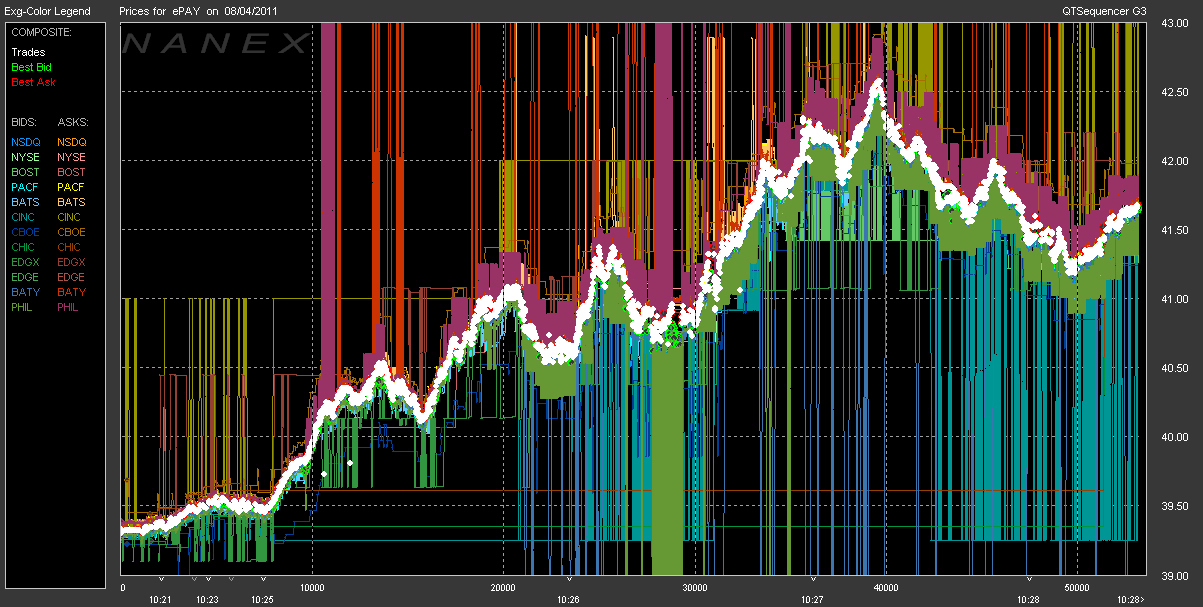Click the 39.50 price axis label
The width and height of the screenshot is (1203, 607).
click(1175, 506)
